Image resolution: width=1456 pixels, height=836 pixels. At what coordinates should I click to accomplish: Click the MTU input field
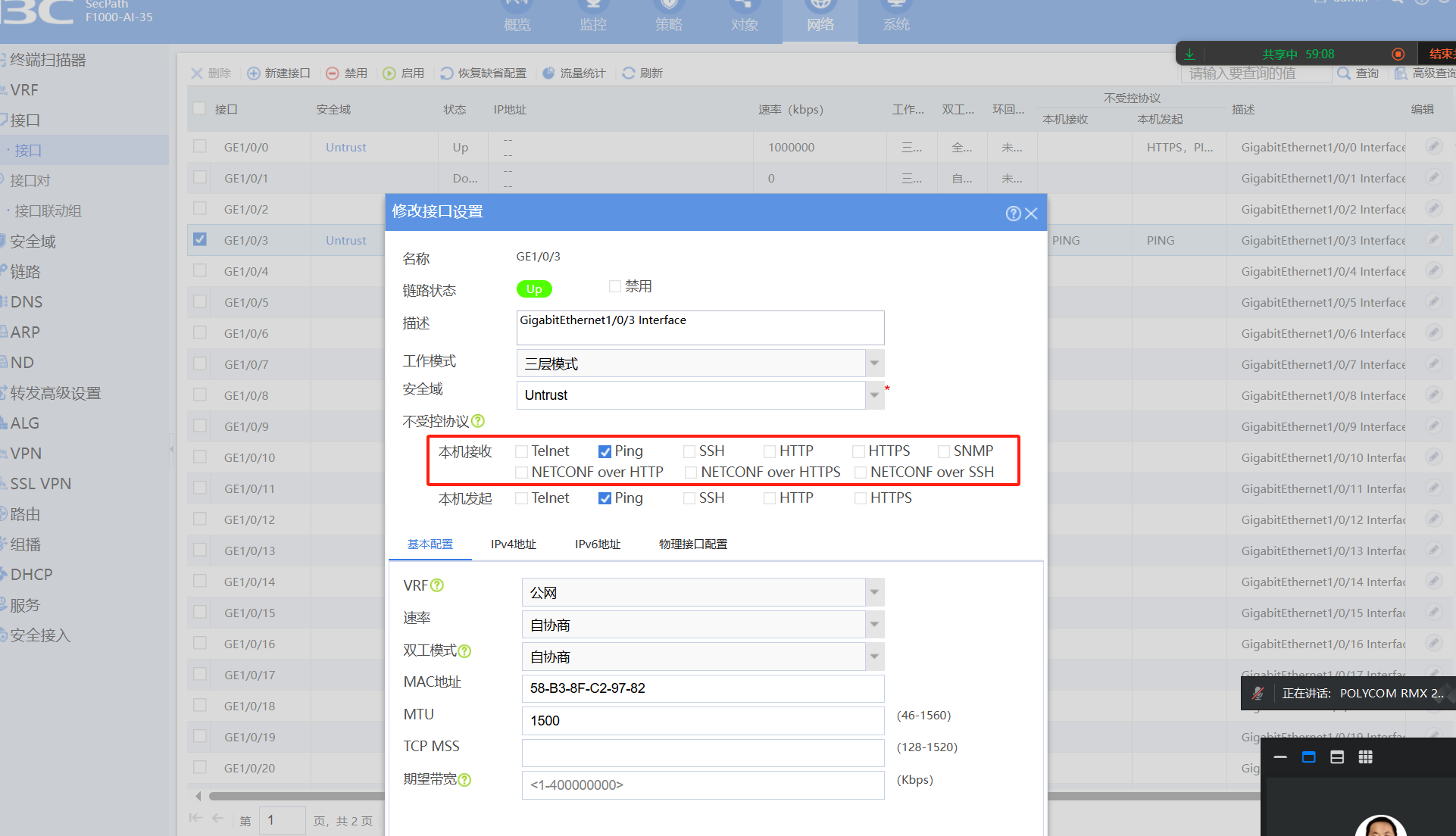point(702,721)
